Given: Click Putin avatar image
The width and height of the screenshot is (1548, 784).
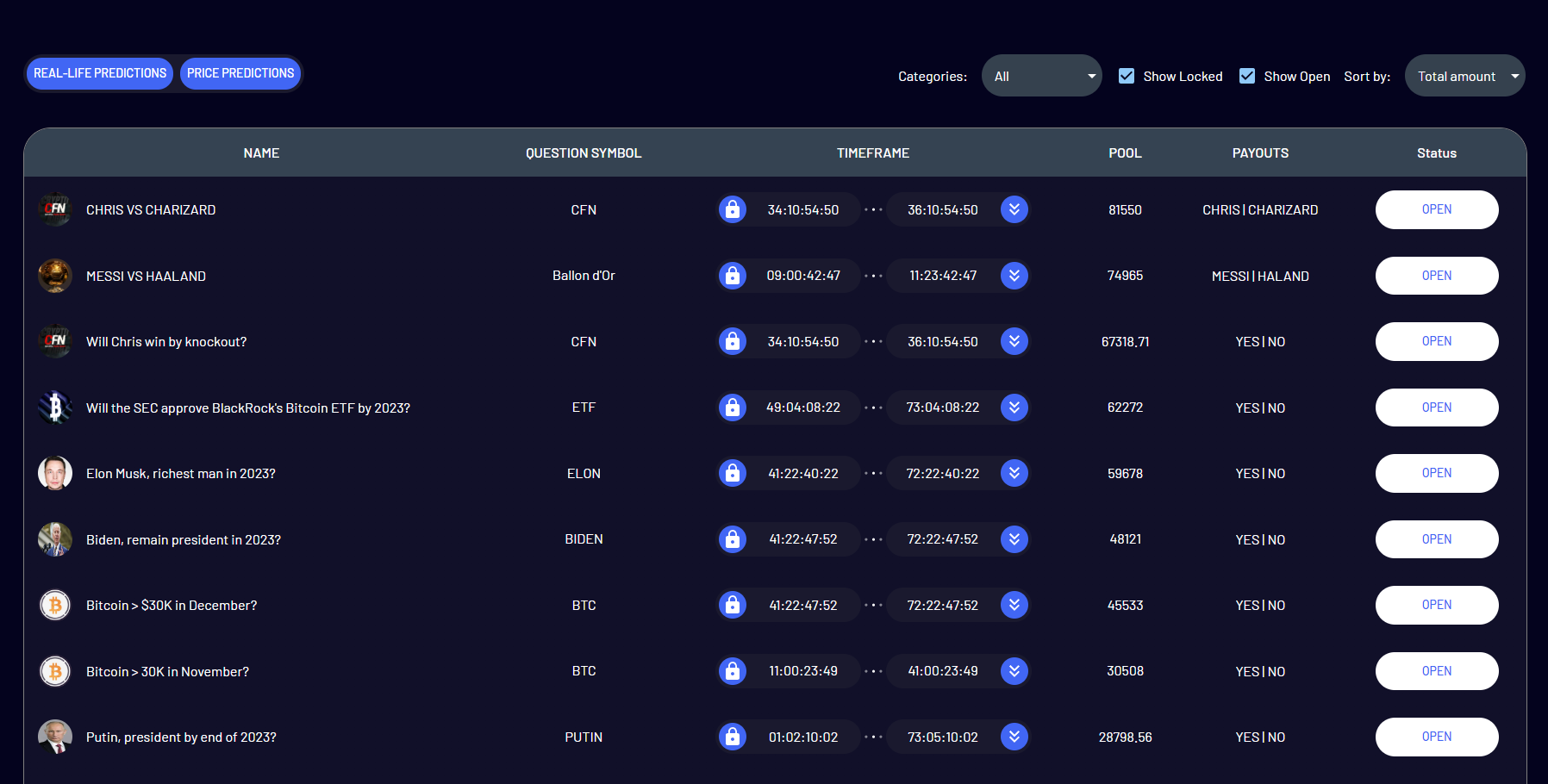Looking at the screenshot, I should pos(55,737).
